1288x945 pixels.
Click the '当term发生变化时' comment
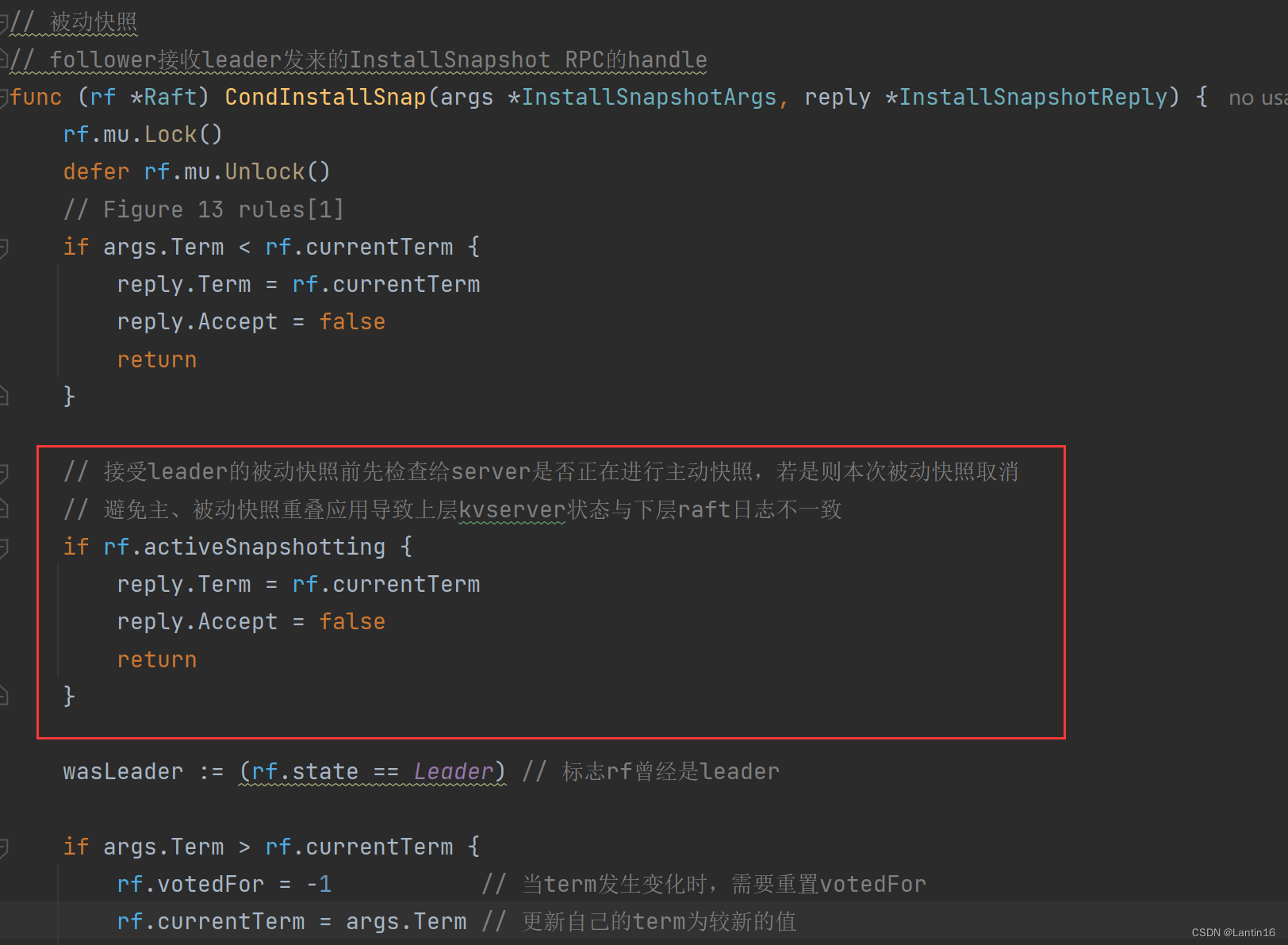[x=703, y=884]
